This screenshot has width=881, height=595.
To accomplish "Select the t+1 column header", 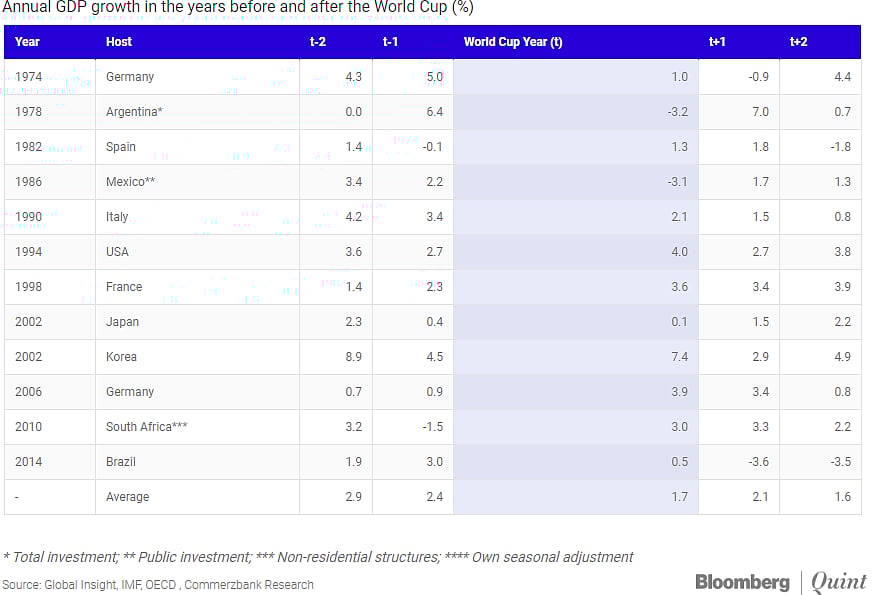I will 717,42.
